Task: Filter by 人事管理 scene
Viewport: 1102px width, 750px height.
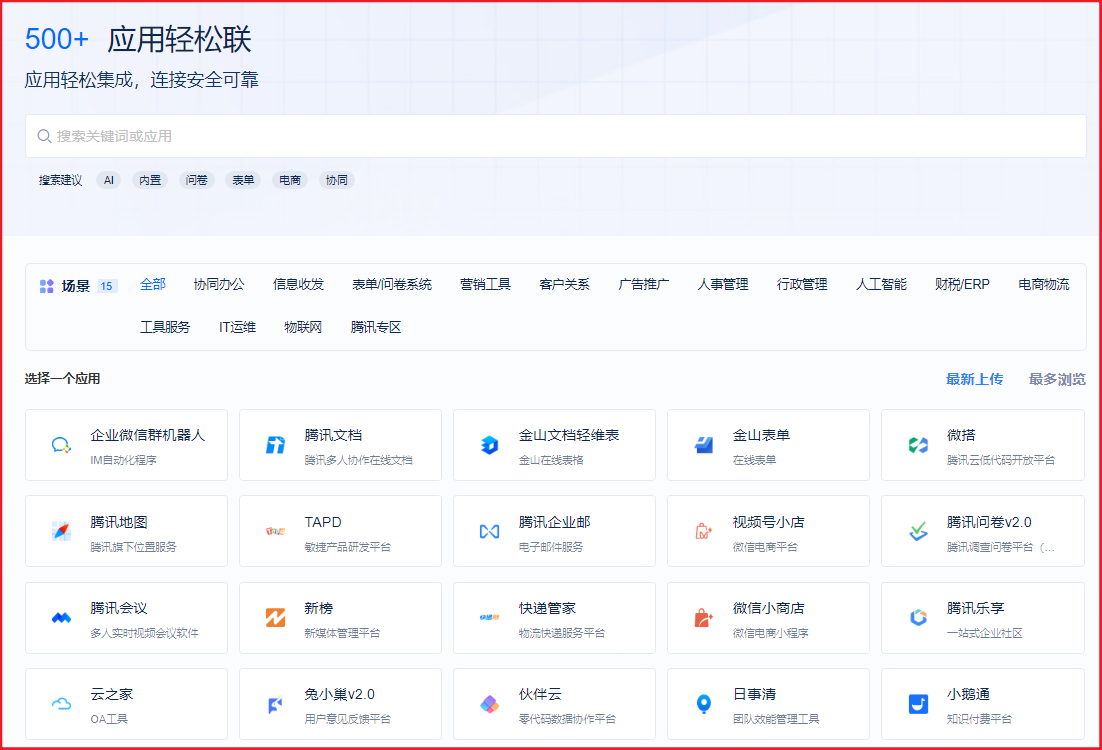Action: tap(723, 285)
